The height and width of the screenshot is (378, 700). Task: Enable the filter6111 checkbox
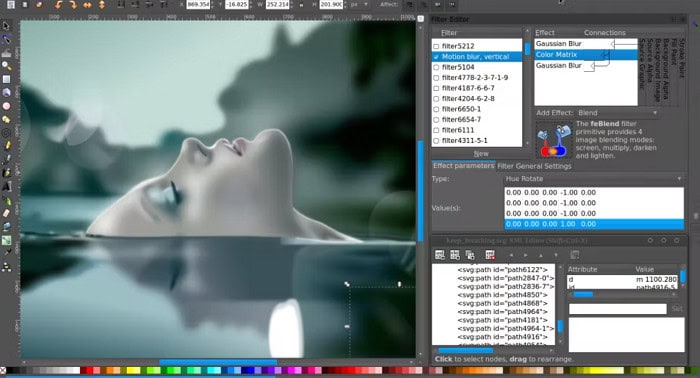click(436, 130)
